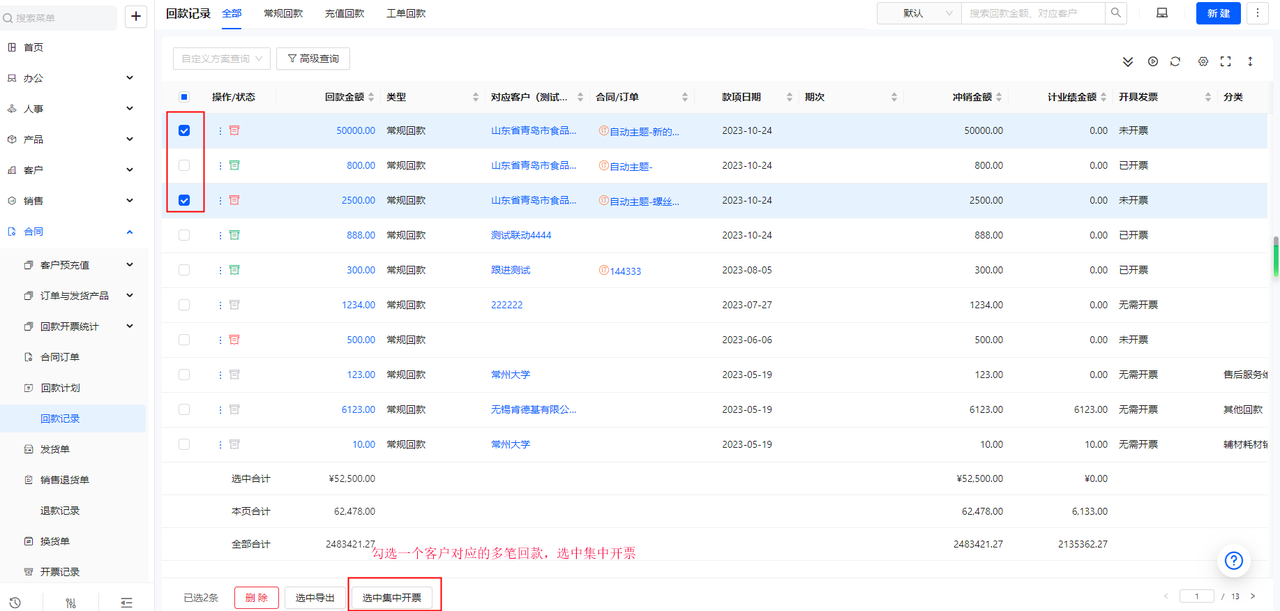Open row actions dots for the 50000.00 row
Screen dimensions: 1280x611
click(x=220, y=130)
